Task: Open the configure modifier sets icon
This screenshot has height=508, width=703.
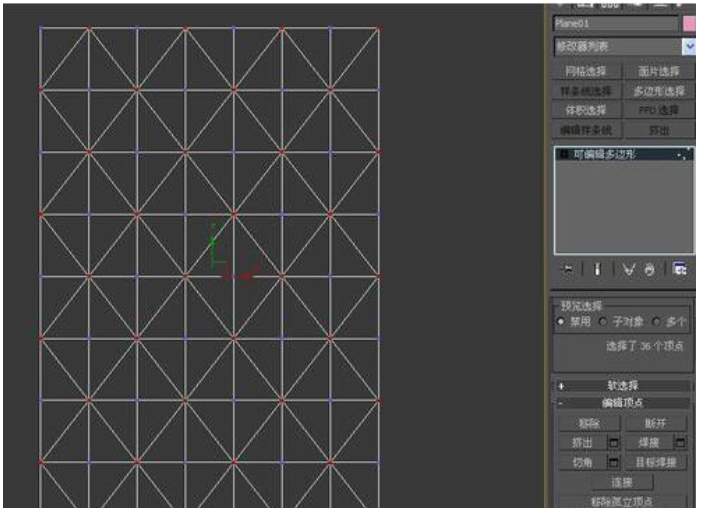Action: [x=680, y=269]
